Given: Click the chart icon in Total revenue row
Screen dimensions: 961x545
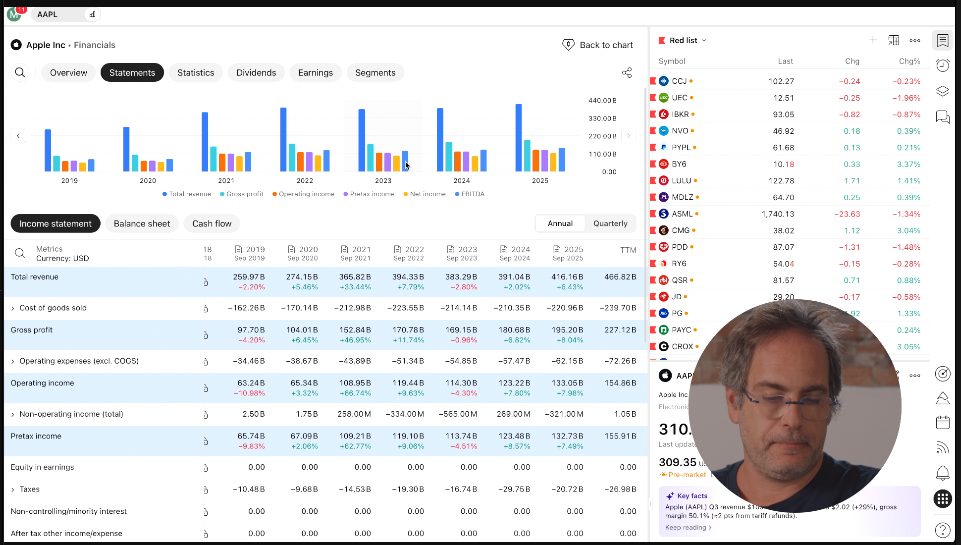Looking at the screenshot, I should pos(205,282).
